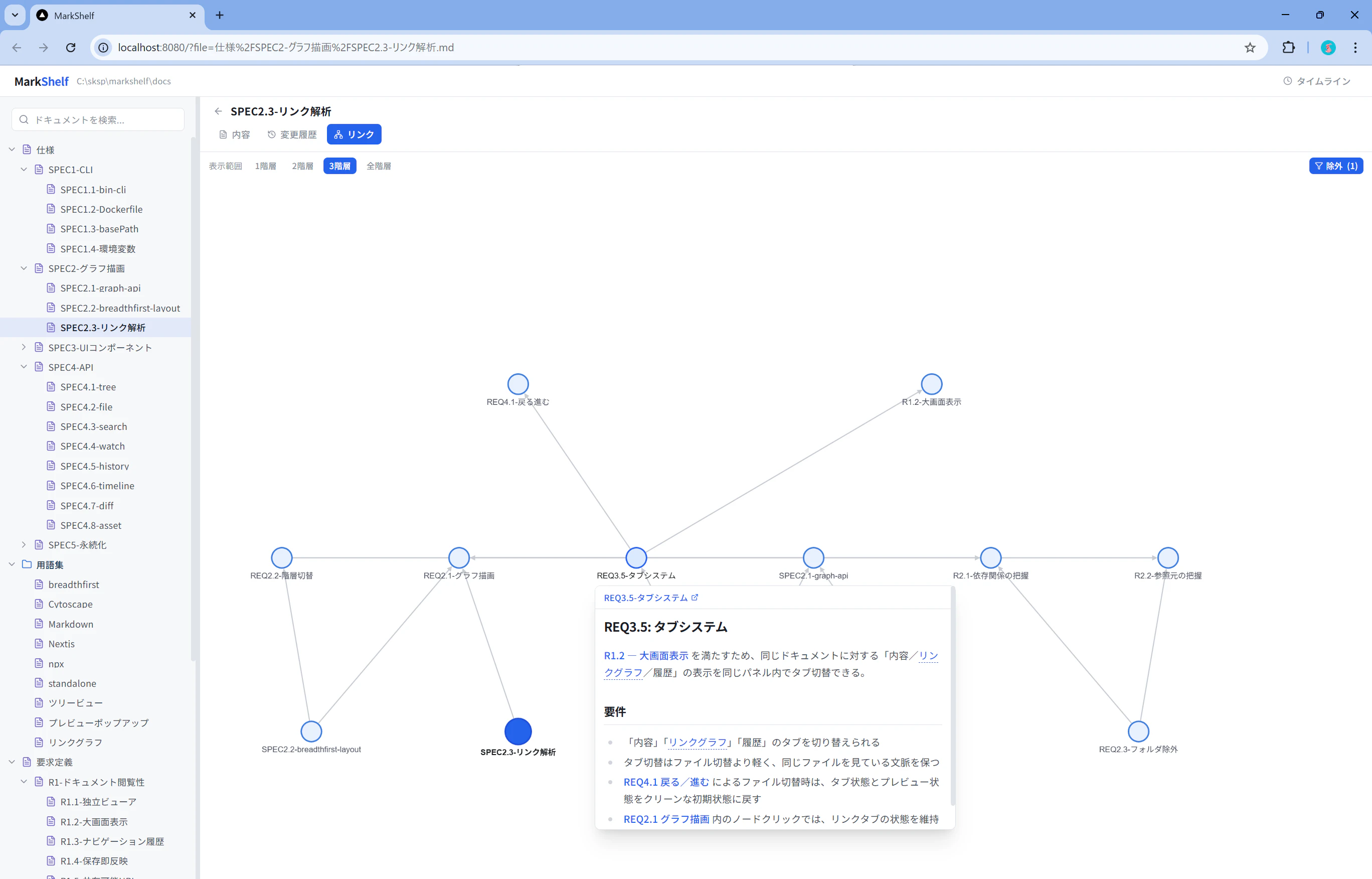Click the SPEC2.3-リンク解析 graph node
This screenshot has width=1372, height=879.
tap(518, 731)
